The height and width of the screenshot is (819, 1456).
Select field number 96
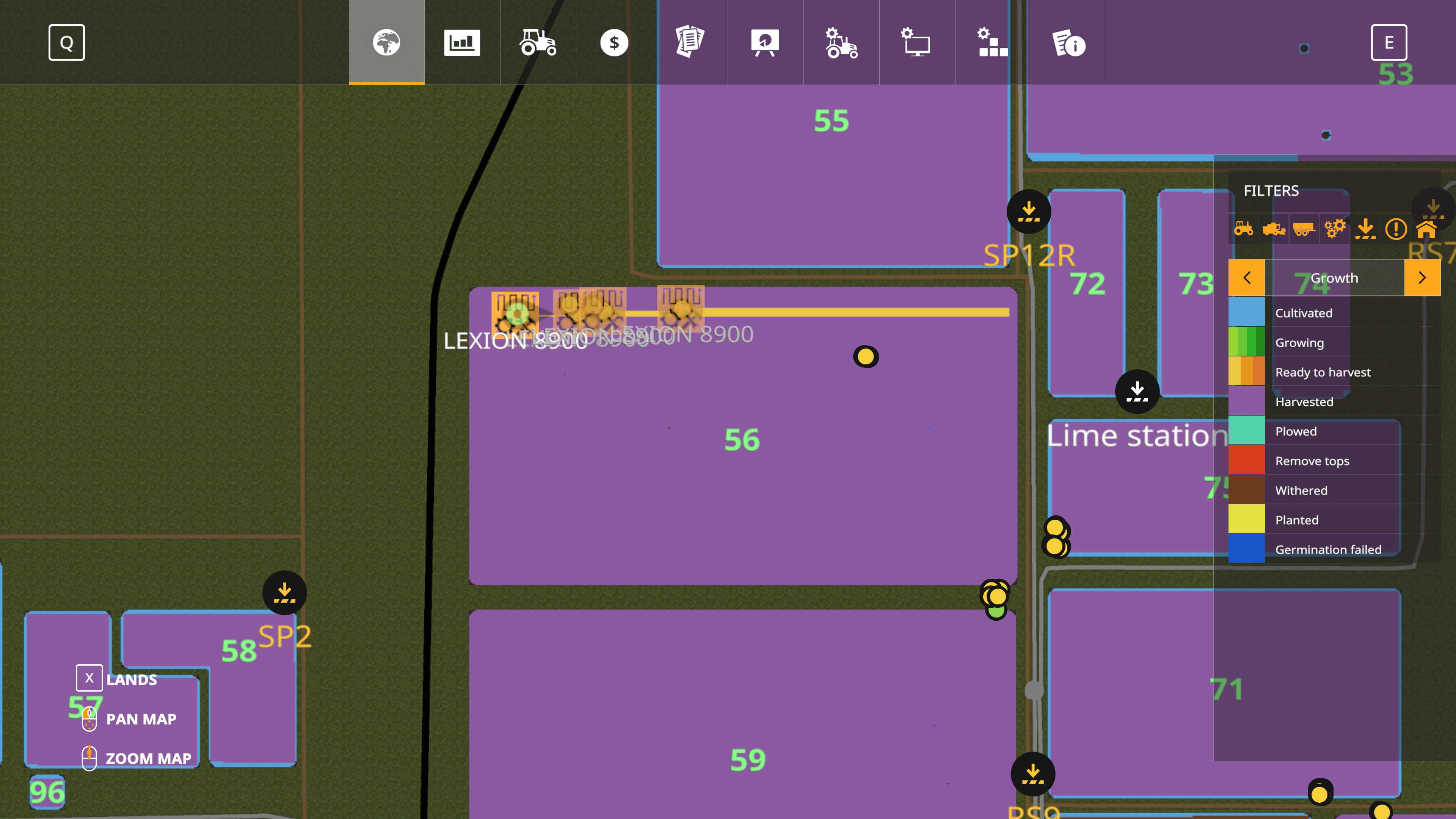point(47,792)
